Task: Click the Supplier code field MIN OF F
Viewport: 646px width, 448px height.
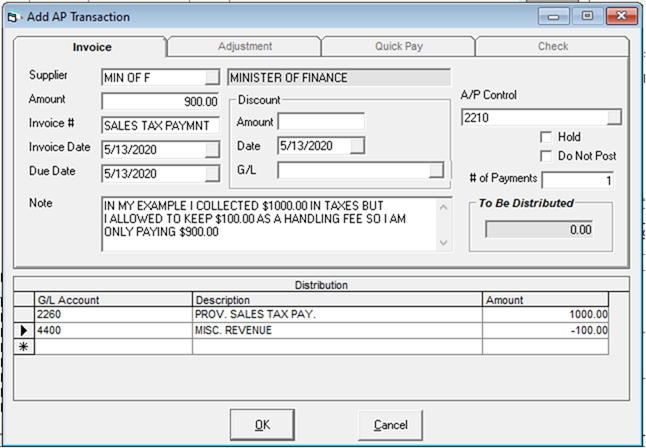Action: click(x=153, y=77)
